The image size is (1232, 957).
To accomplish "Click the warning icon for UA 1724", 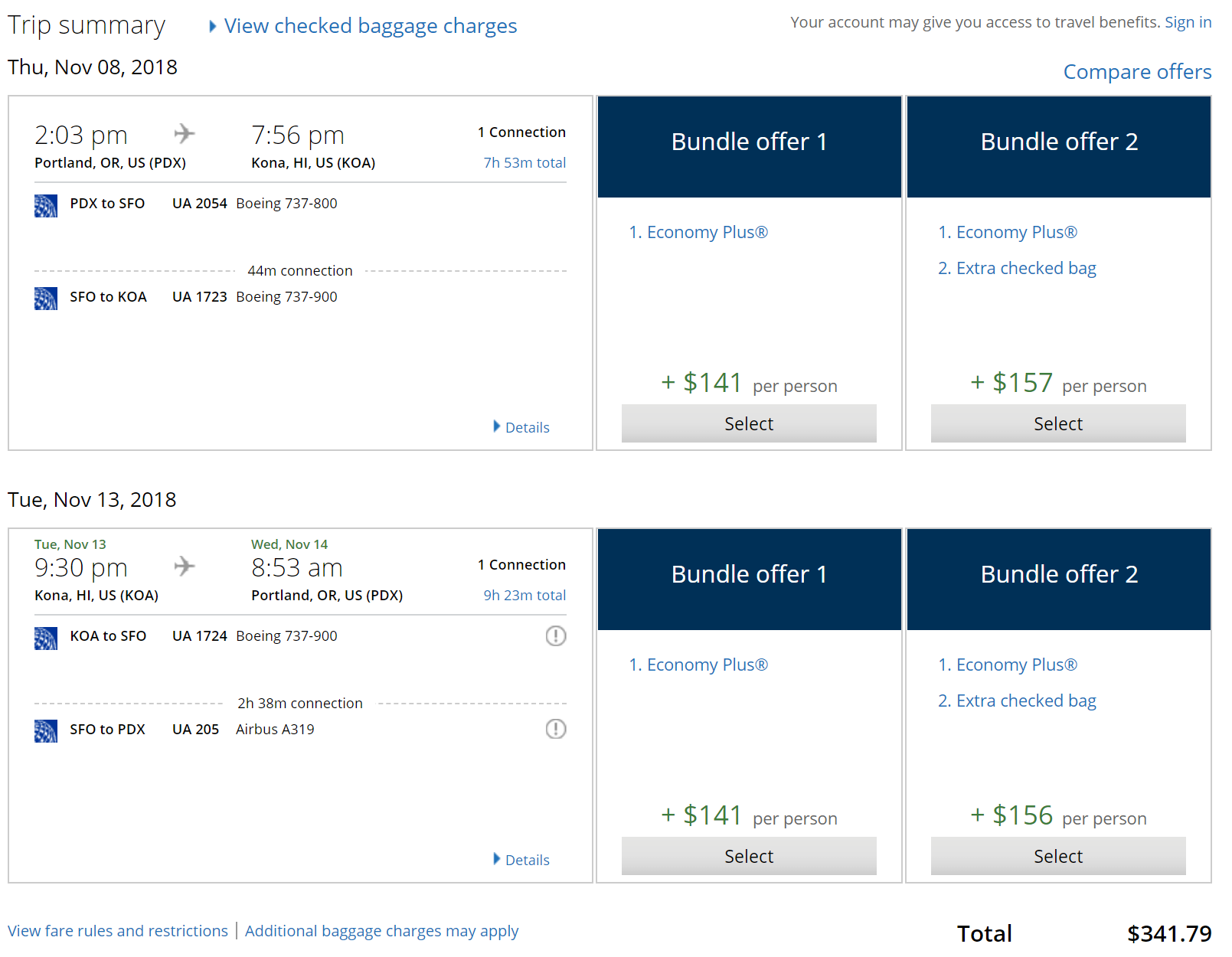I will coord(556,636).
